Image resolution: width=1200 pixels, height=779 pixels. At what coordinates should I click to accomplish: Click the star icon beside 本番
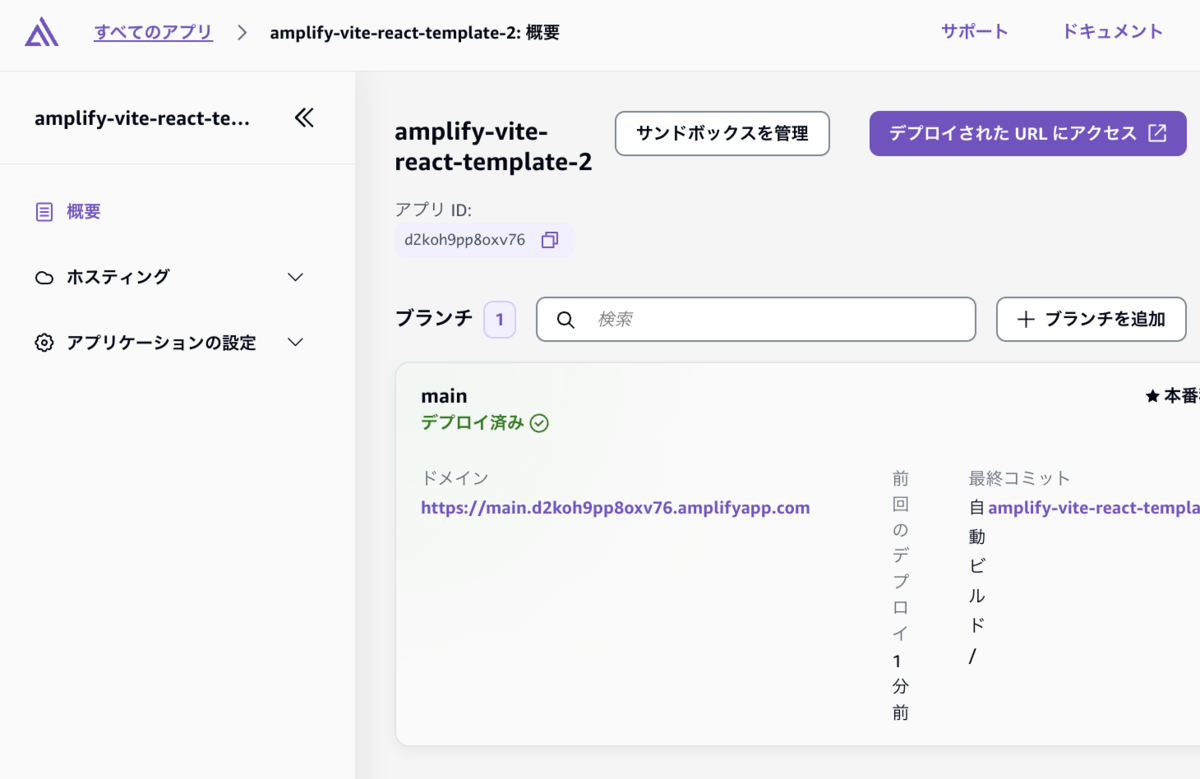coord(1152,396)
